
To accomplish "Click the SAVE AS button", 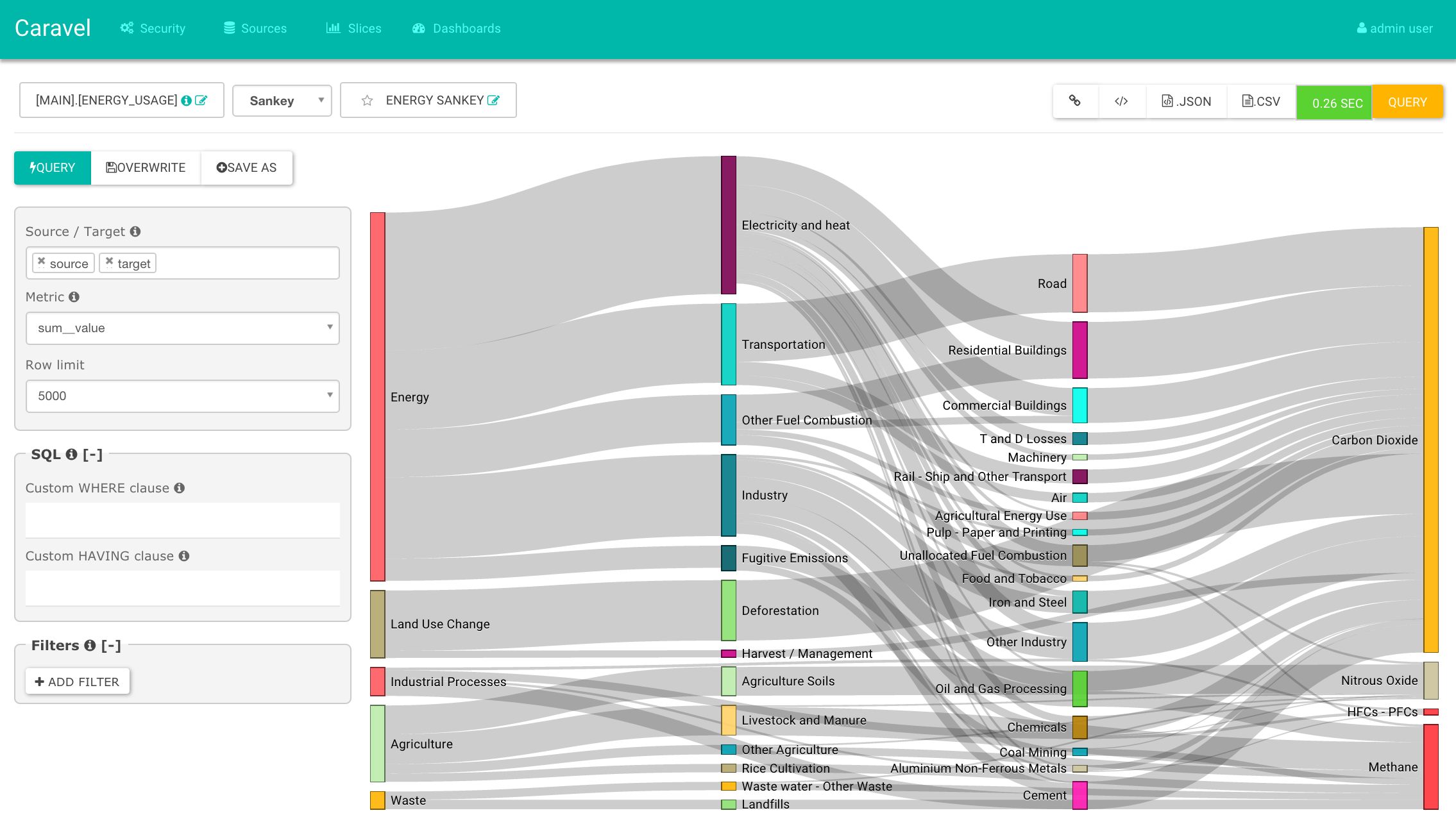I will [246, 168].
